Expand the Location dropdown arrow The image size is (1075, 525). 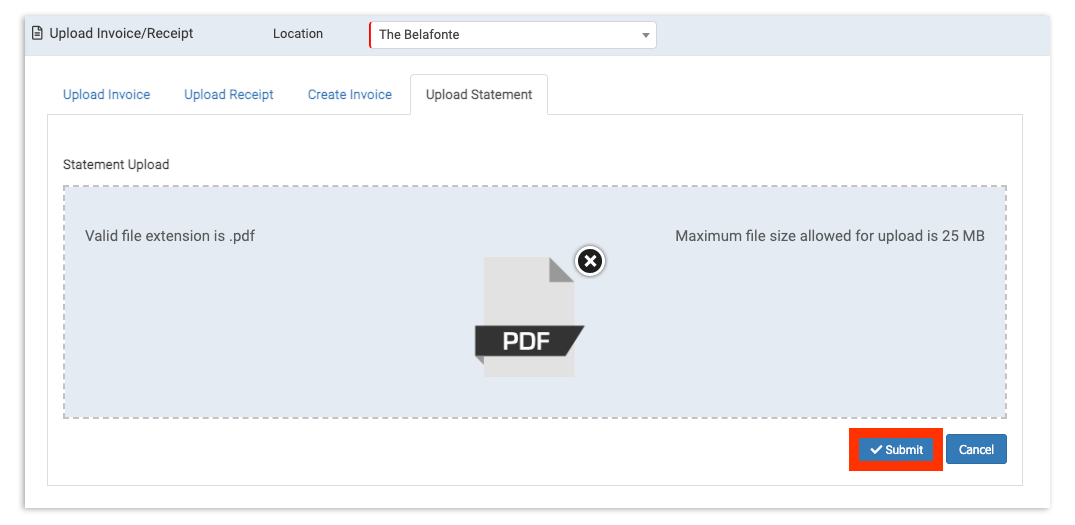pyautogui.click(x=645, y=35)
